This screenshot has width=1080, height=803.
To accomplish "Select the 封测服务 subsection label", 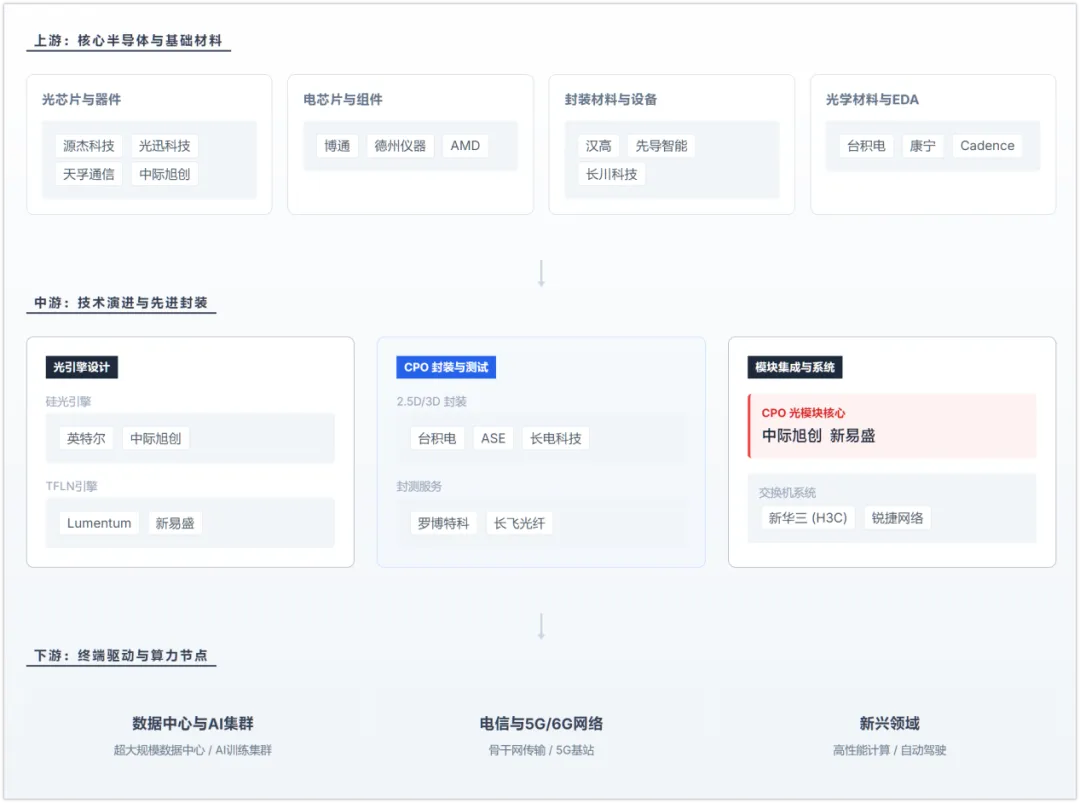I will (419, 486).
